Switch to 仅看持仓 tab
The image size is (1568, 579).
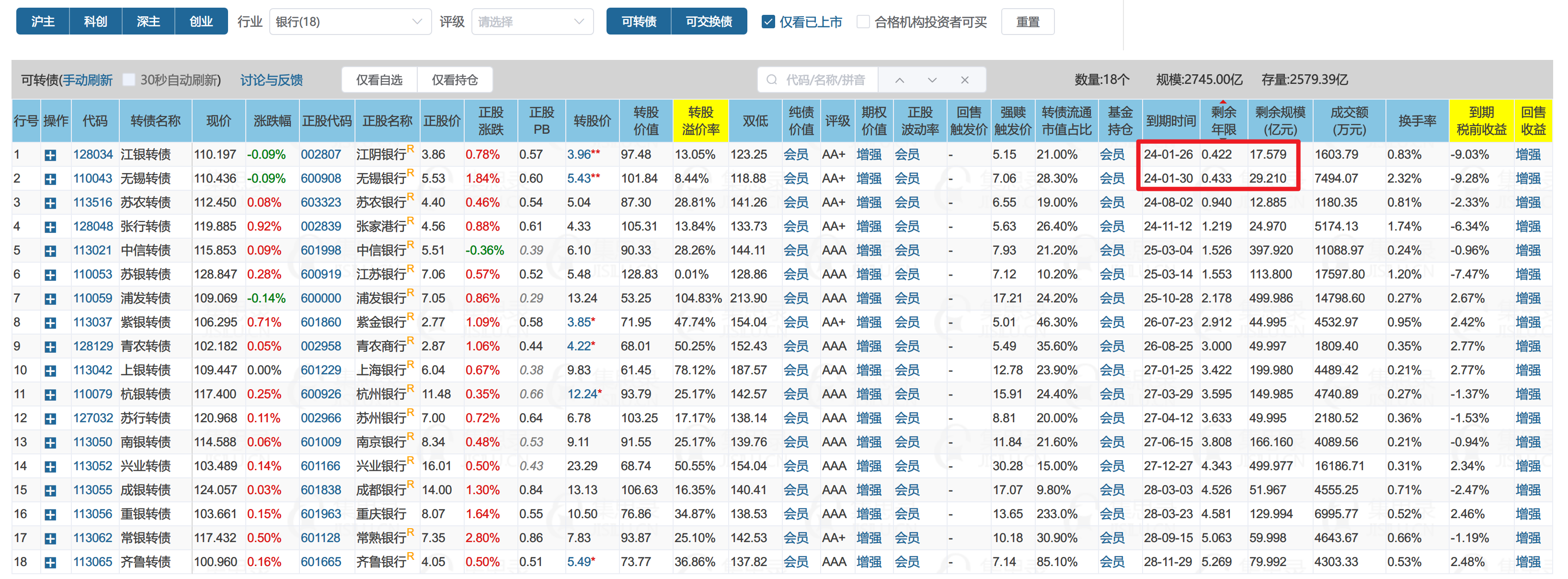click(x=455, y=80)
